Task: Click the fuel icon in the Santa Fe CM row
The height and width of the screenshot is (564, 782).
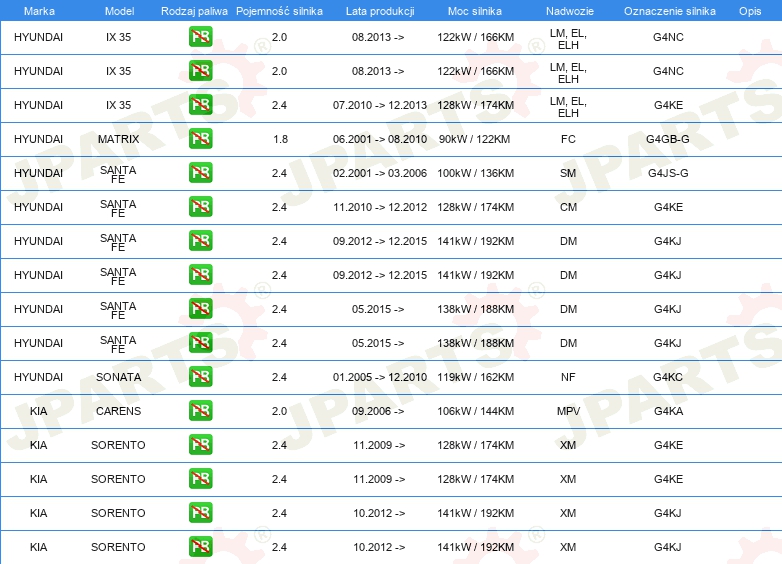Action: tap(200, 206)
